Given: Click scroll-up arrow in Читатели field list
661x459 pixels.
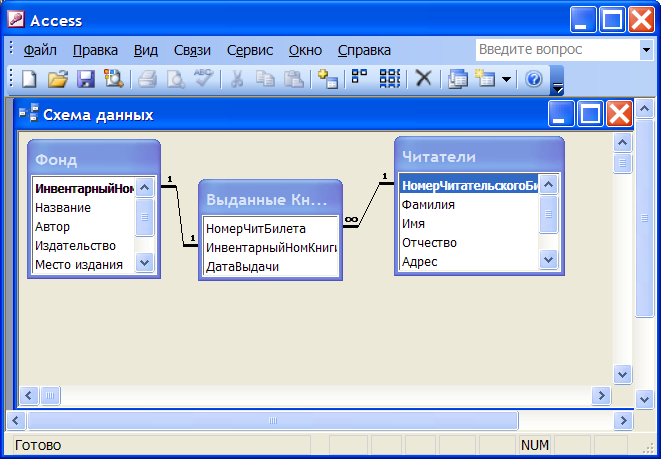Looking at the screenshot, I should pyautogui.click(x=548, y=184).
